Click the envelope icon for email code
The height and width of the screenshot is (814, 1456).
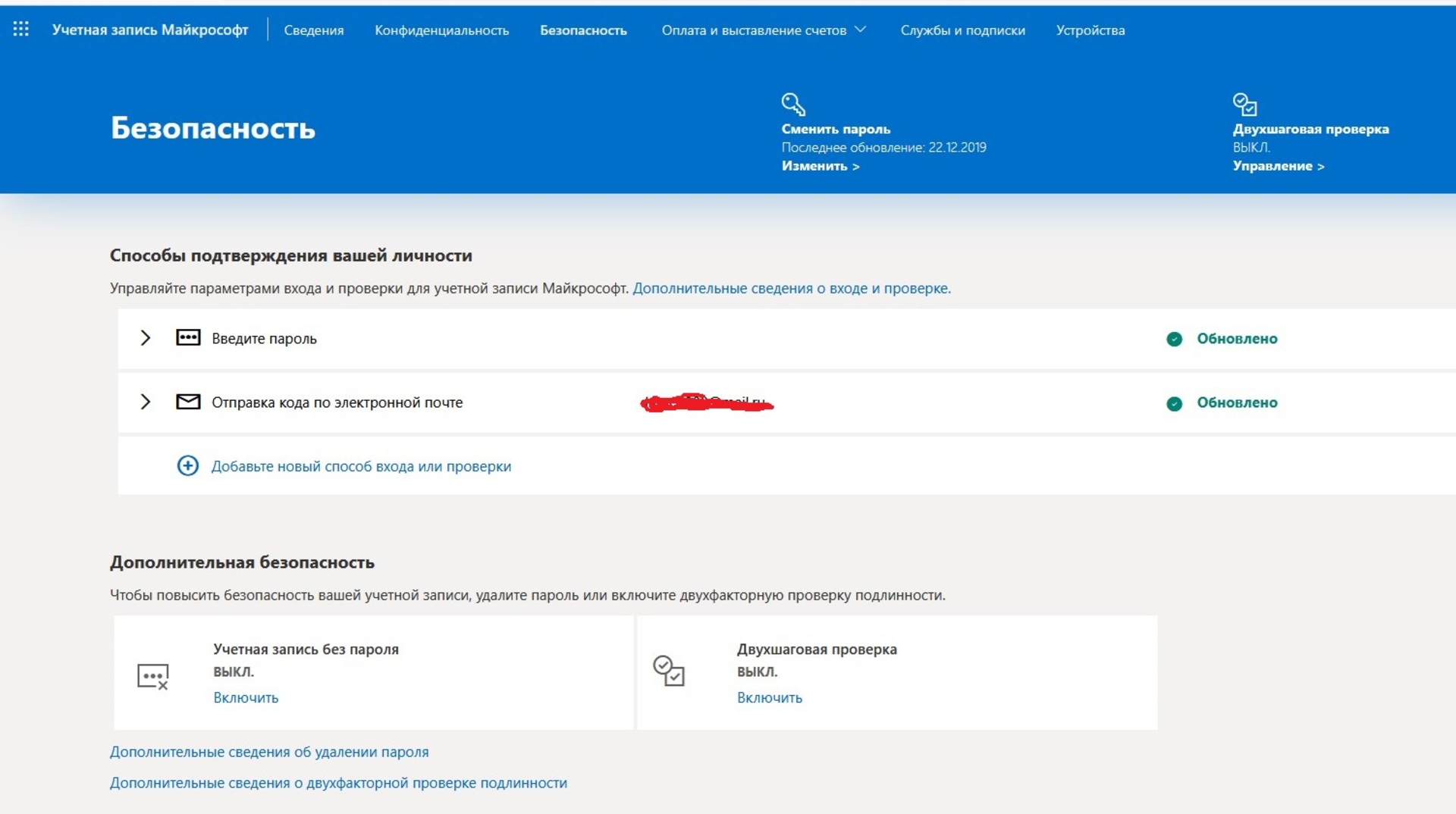(x=188, y=402)
